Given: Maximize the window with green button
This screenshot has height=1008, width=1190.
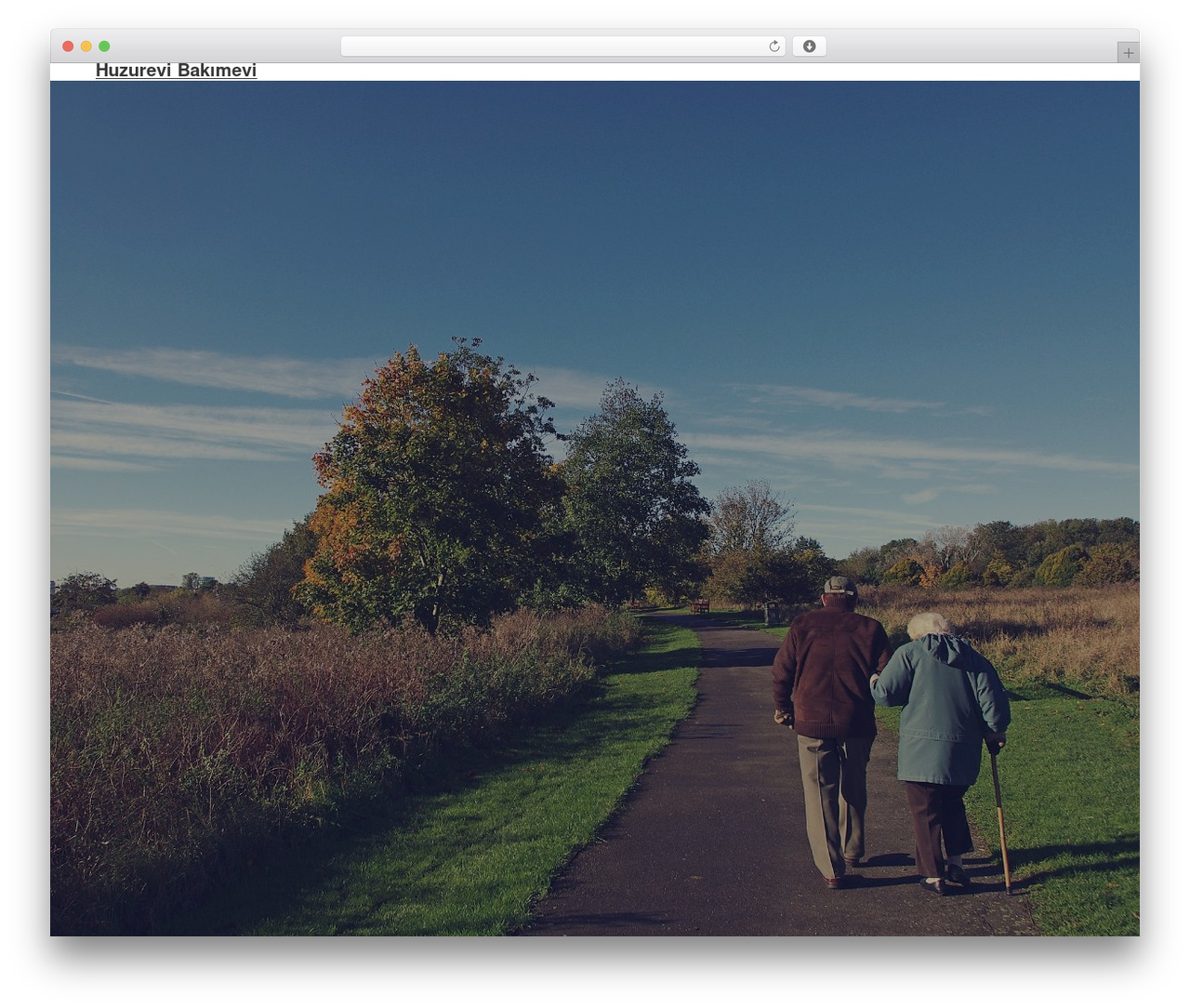Looking at the screenshot, I should 104,46.
